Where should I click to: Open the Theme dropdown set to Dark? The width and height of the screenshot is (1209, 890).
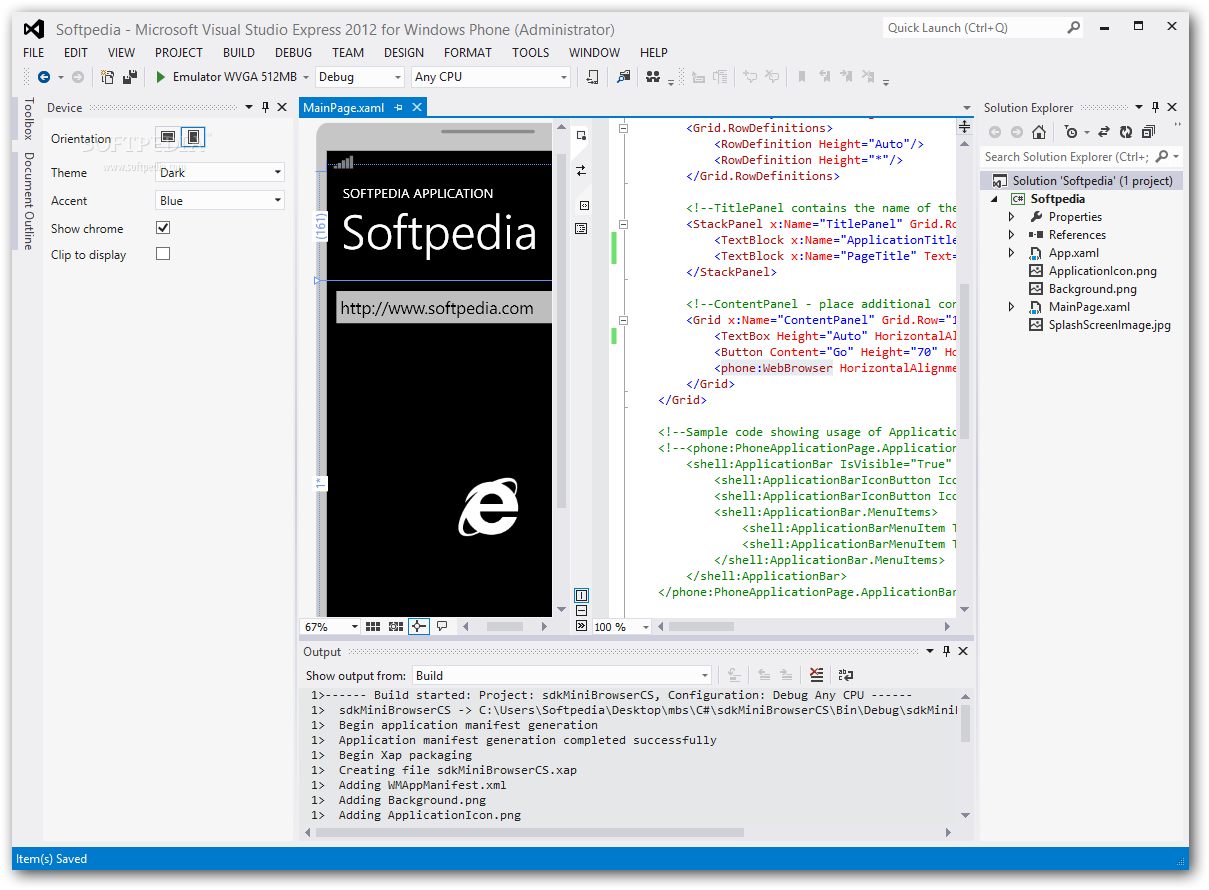pyautogui.click(x=220, y=172)
